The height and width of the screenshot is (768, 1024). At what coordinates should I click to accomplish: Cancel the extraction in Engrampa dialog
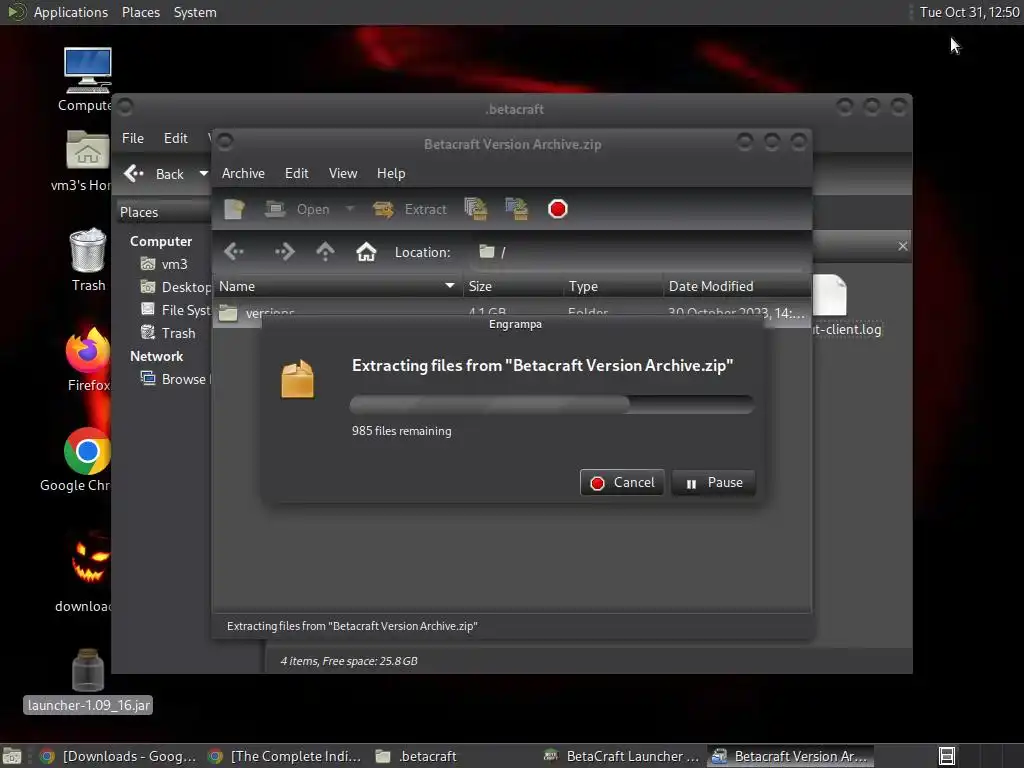622,483
